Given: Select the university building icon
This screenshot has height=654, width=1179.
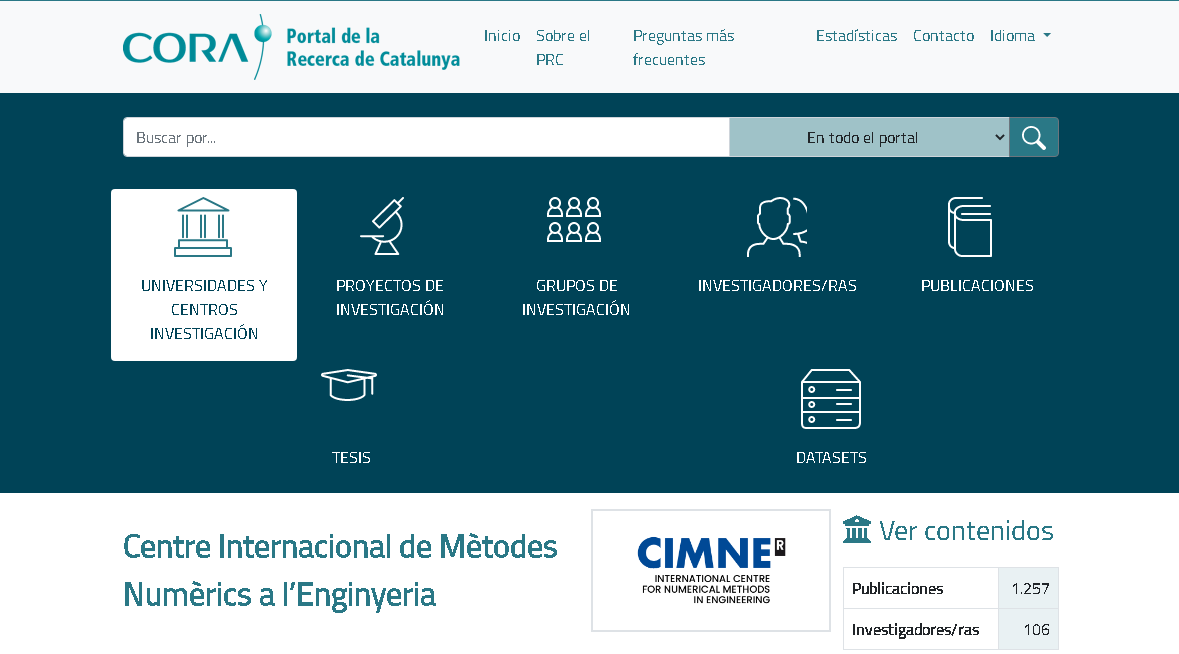Looking at the screenshot, I should pyautogui.click(x=203, y=227).
